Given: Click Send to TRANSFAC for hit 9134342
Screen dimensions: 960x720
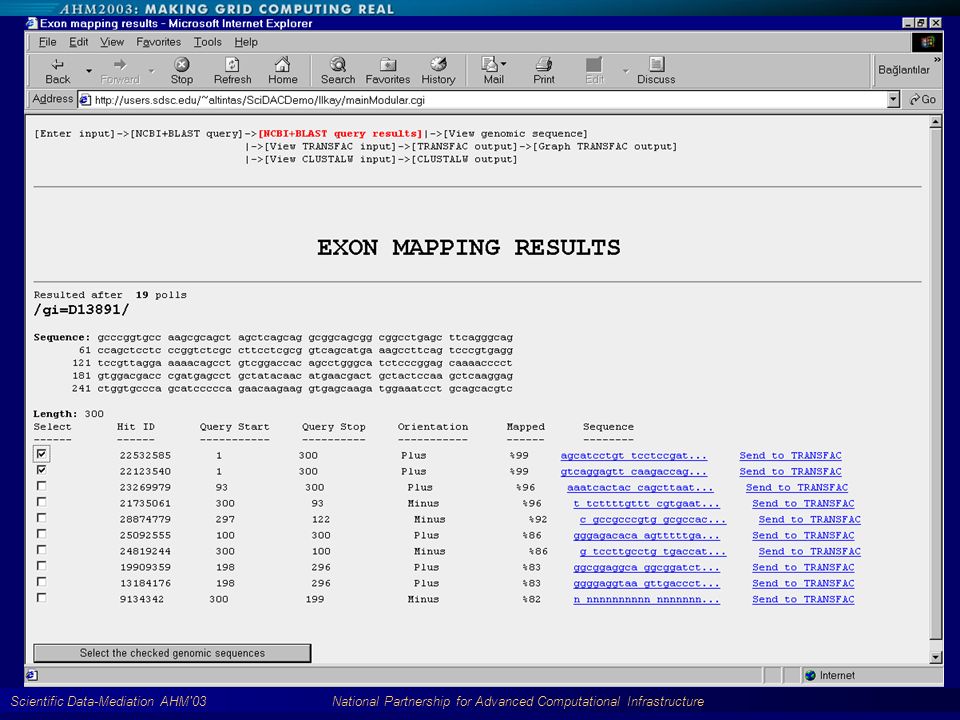Looking at the screenshot, I should pos(803,599).
